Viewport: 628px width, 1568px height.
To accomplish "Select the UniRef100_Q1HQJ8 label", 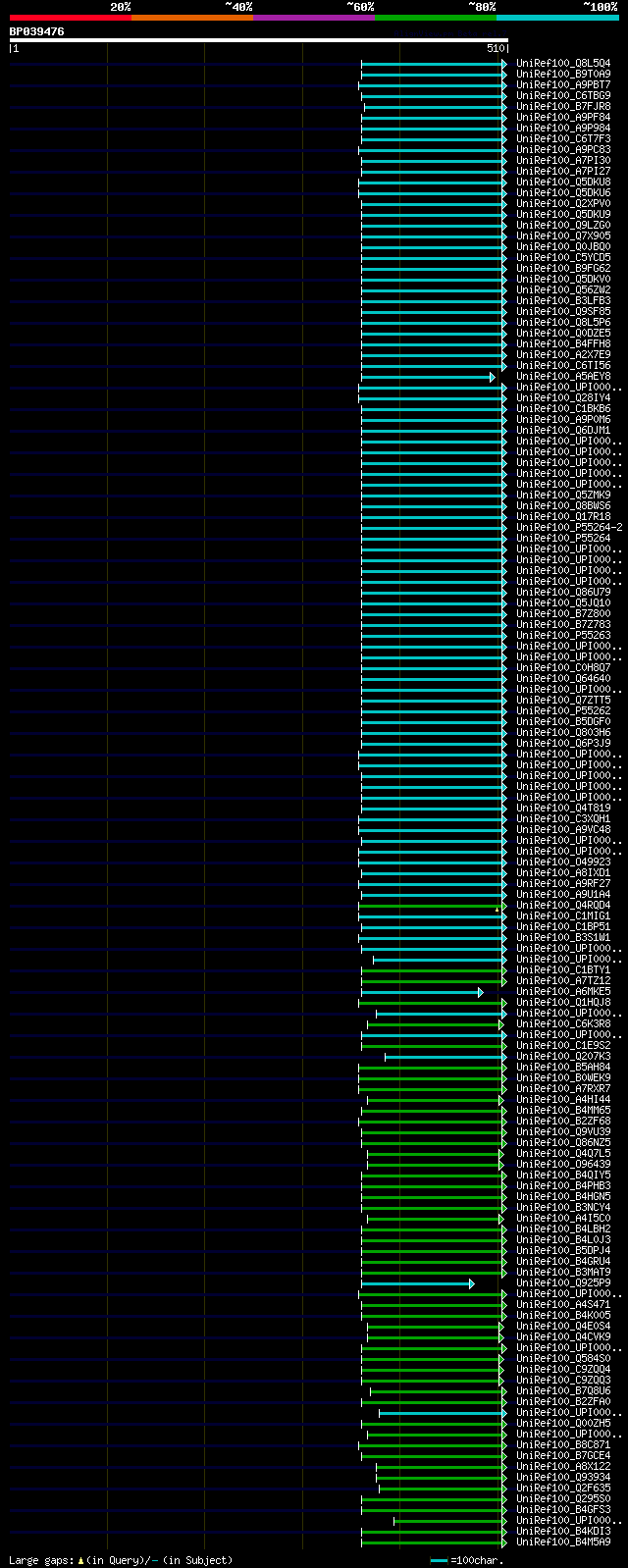I will [563, 1003].
